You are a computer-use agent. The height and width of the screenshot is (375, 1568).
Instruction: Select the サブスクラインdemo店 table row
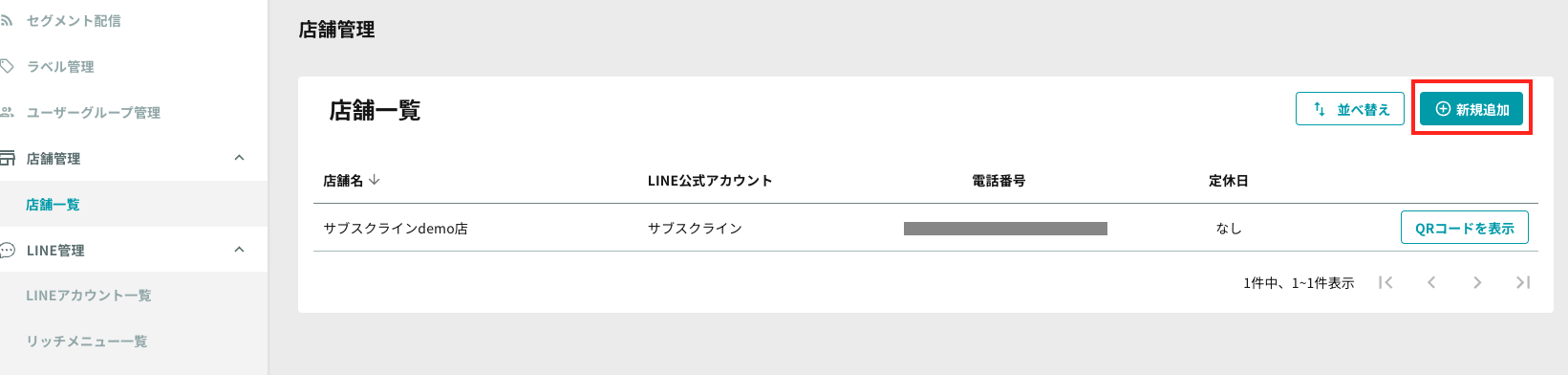coord(925,228)
